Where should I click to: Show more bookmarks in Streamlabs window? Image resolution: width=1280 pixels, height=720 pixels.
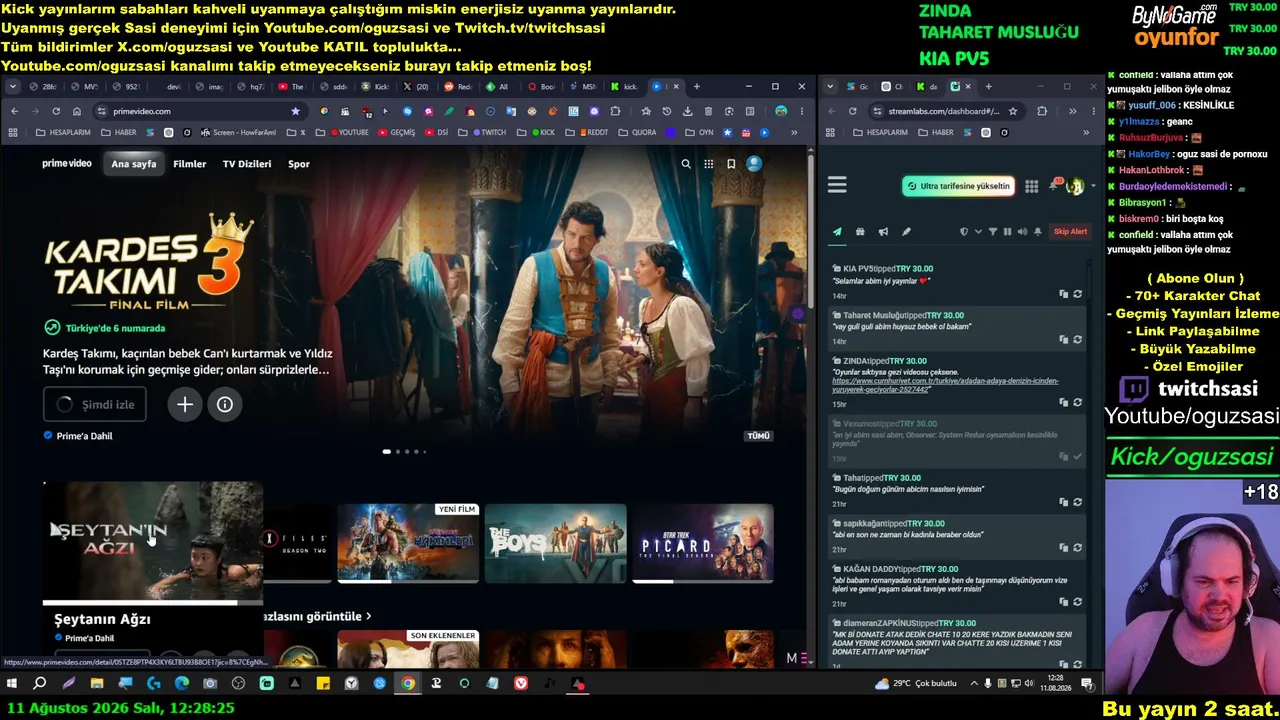tap(1086, 132)
